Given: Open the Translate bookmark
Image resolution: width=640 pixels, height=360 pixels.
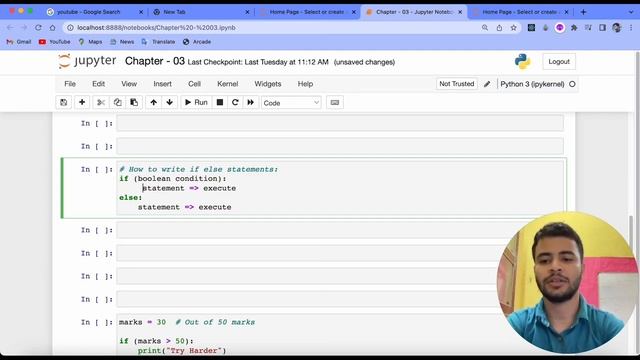Looking at the screenshot, I should (x=158, y=42).
